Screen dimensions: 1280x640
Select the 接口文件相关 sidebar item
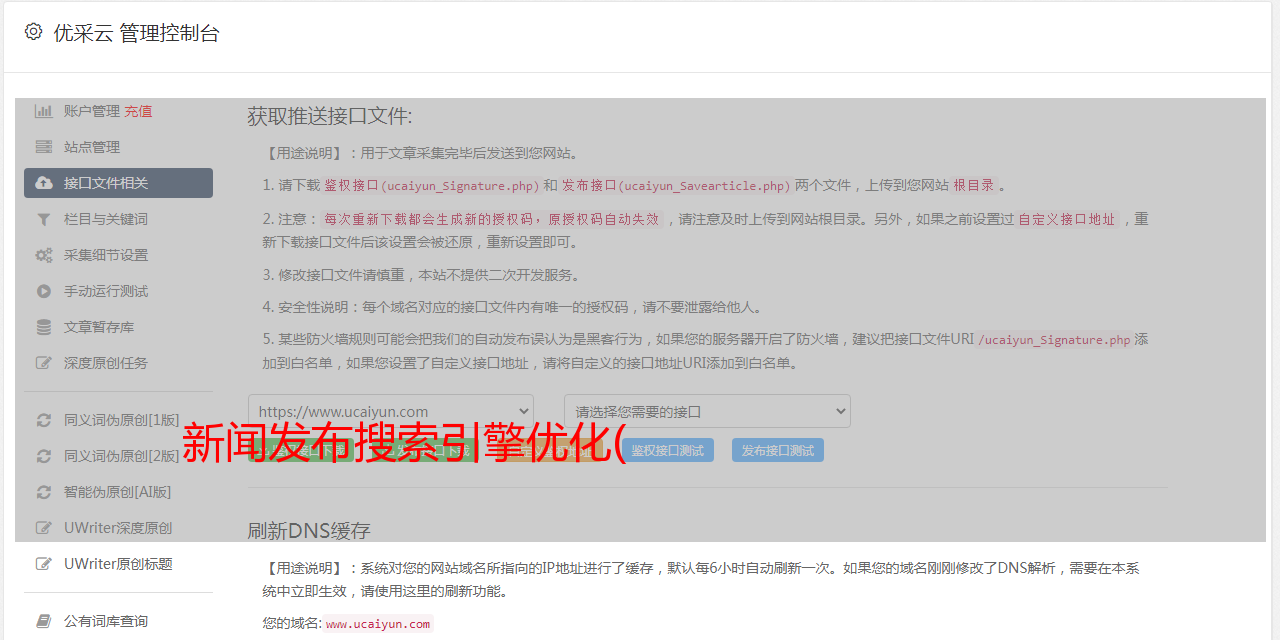point(118,183)
